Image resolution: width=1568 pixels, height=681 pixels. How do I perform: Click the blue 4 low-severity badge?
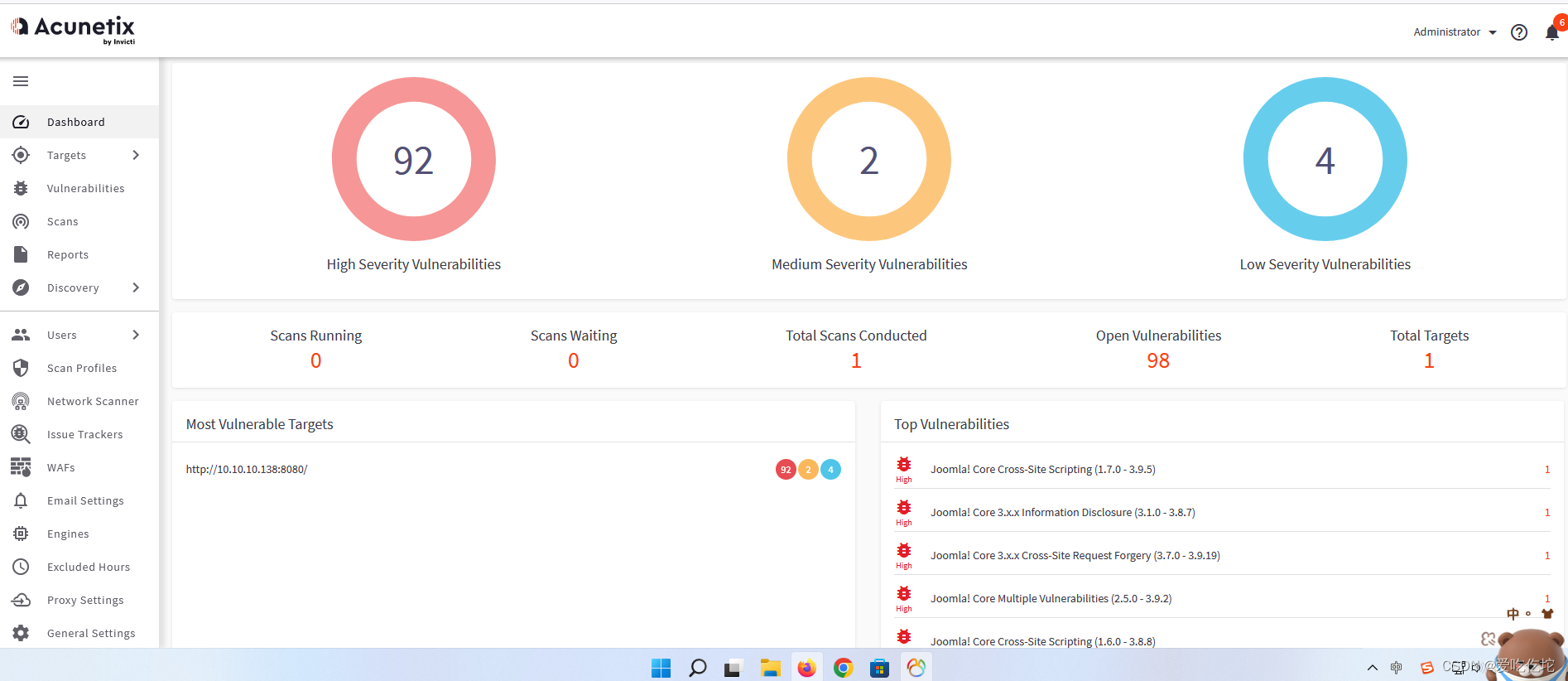[830, 470]
